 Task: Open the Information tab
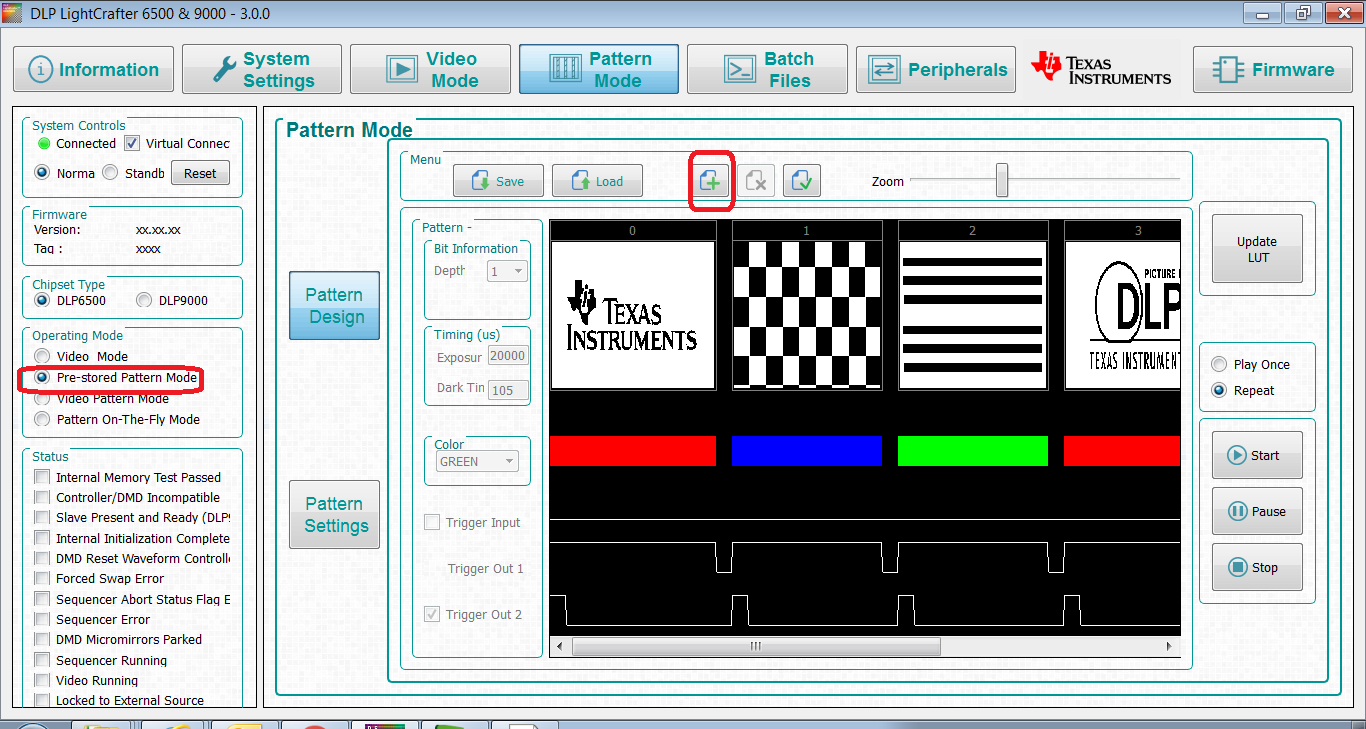point(94,70)
